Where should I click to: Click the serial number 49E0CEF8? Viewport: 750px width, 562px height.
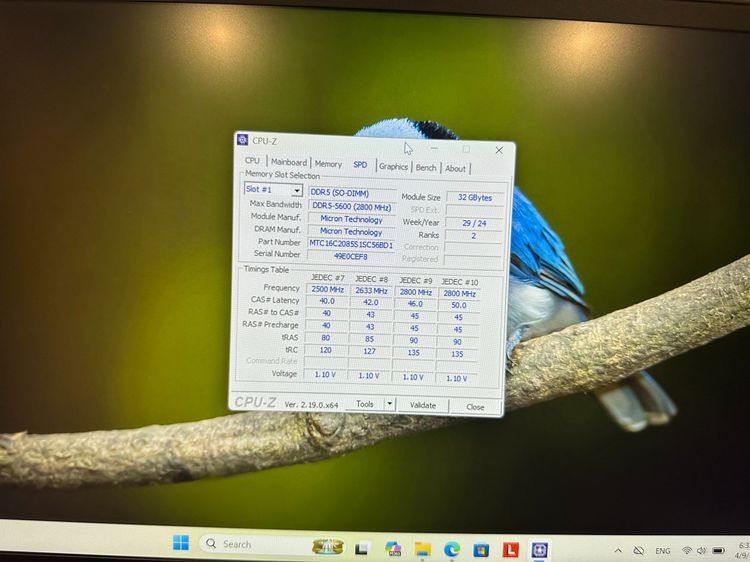[x=351, y=256]
